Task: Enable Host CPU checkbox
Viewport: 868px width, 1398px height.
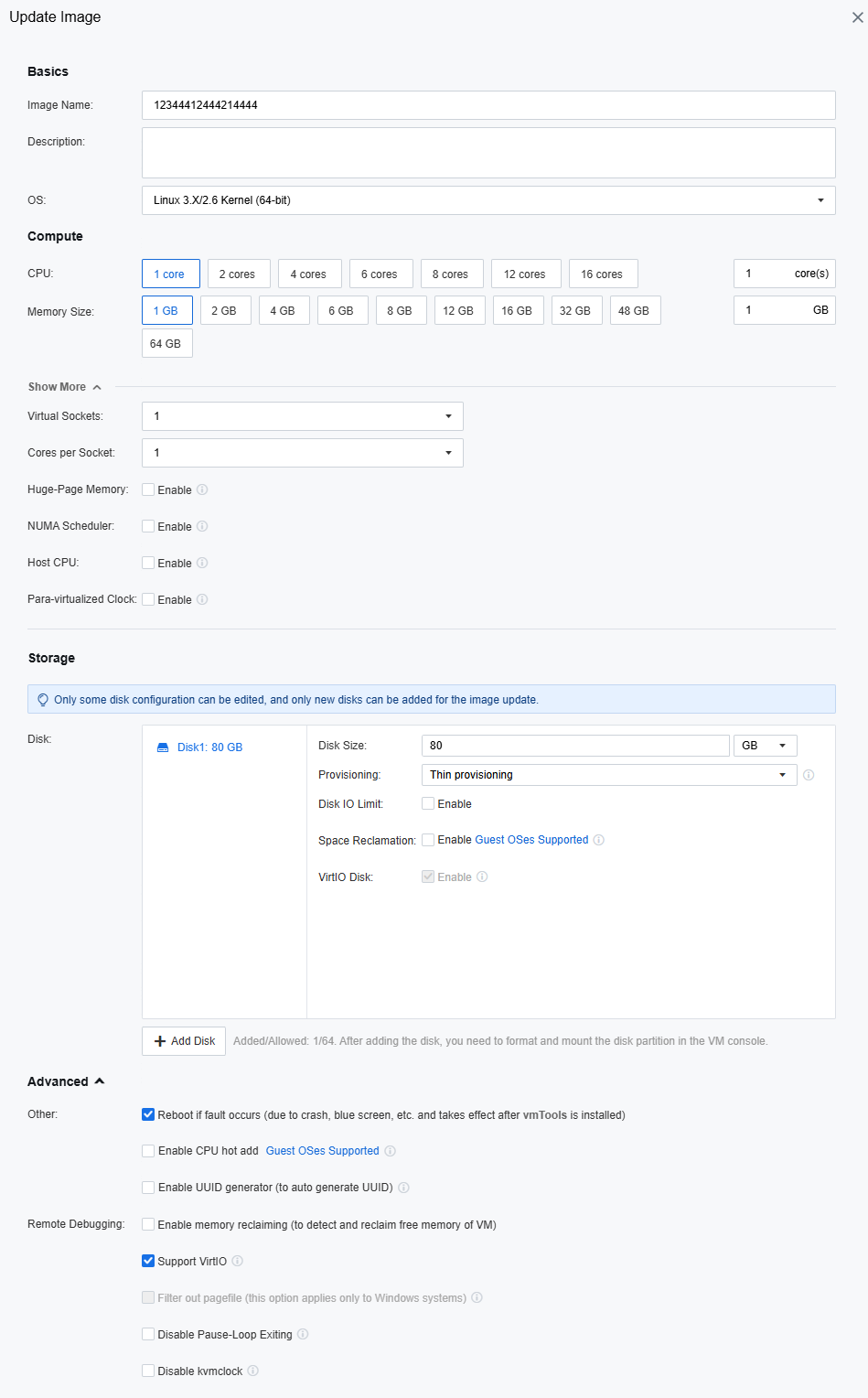Action: tap(148, 563)
